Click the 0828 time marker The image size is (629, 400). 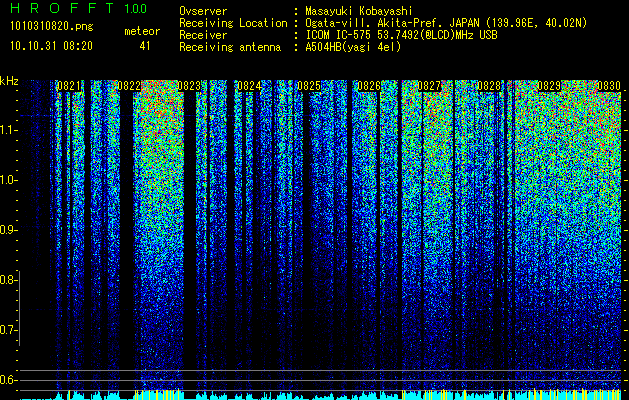(x=489, y=86)
